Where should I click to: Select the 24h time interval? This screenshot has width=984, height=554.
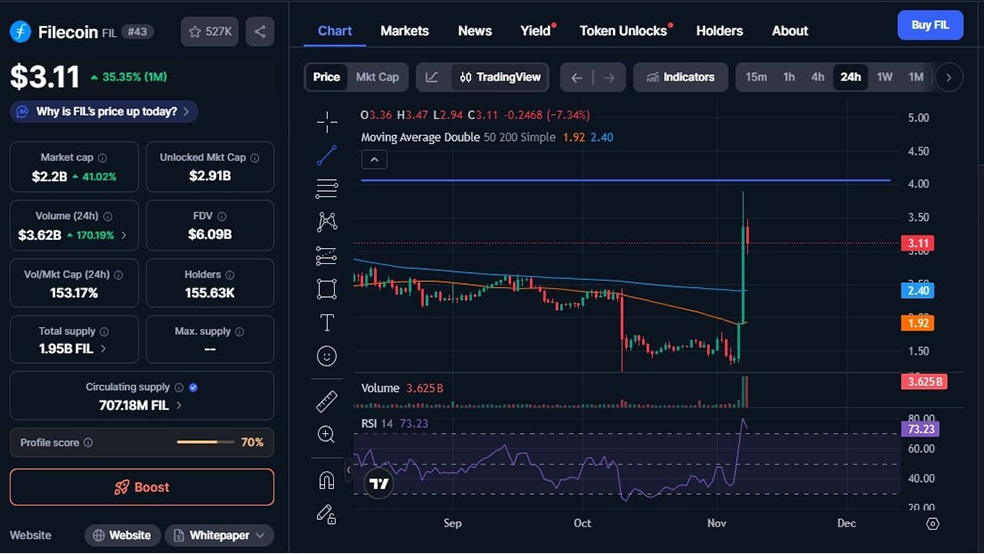tap(850, 77)
